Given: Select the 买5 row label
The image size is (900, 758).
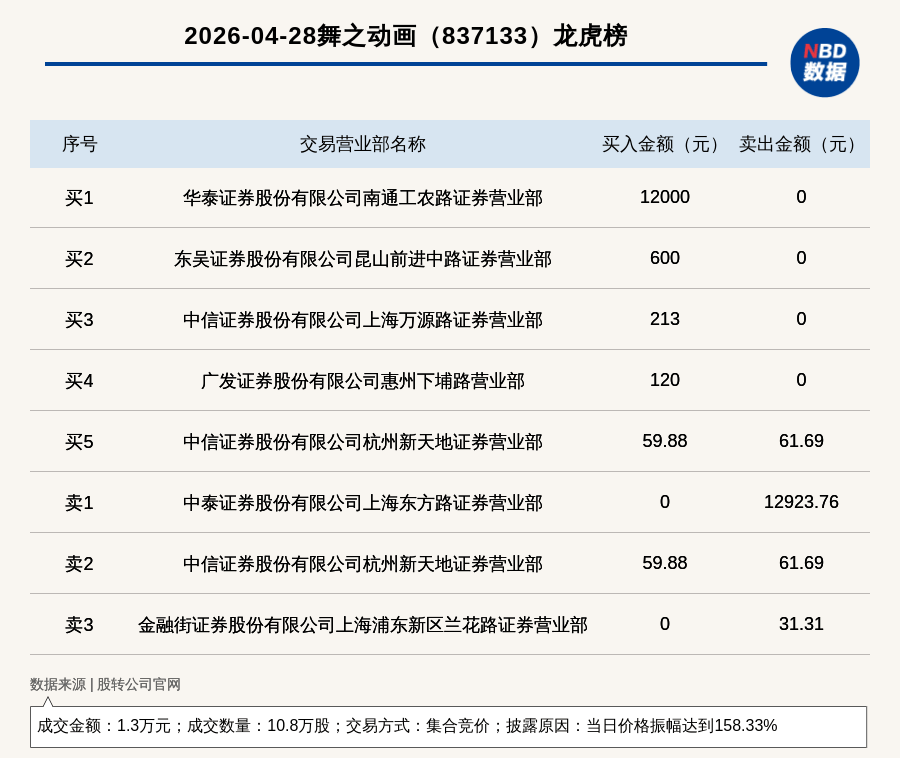Looking at the screenshot, I should [x=79, y=442].
